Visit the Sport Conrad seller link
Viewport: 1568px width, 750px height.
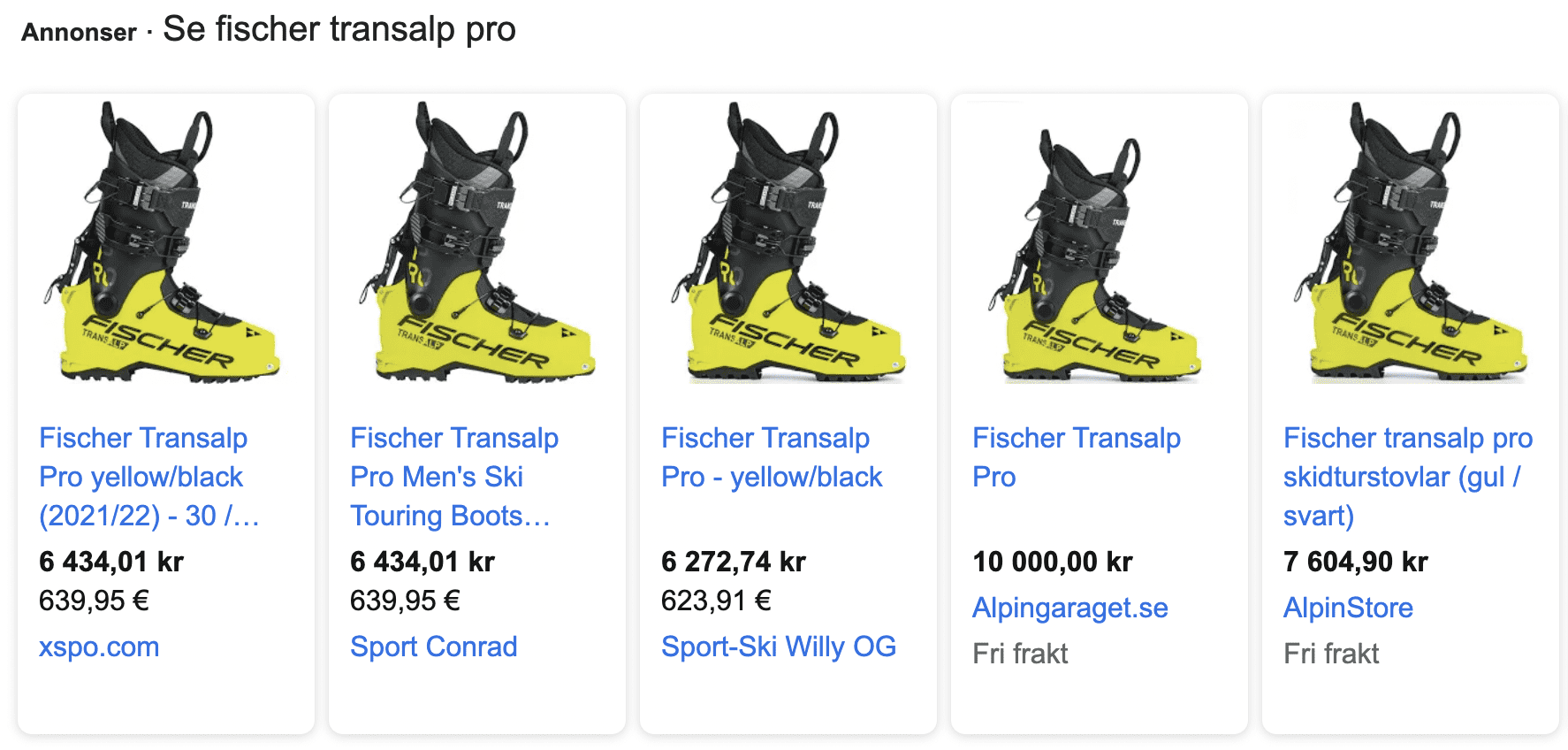tap(433, 647)
